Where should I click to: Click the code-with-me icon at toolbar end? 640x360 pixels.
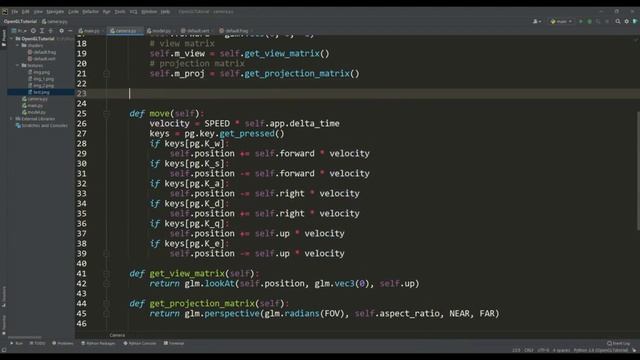pos(635,21)
